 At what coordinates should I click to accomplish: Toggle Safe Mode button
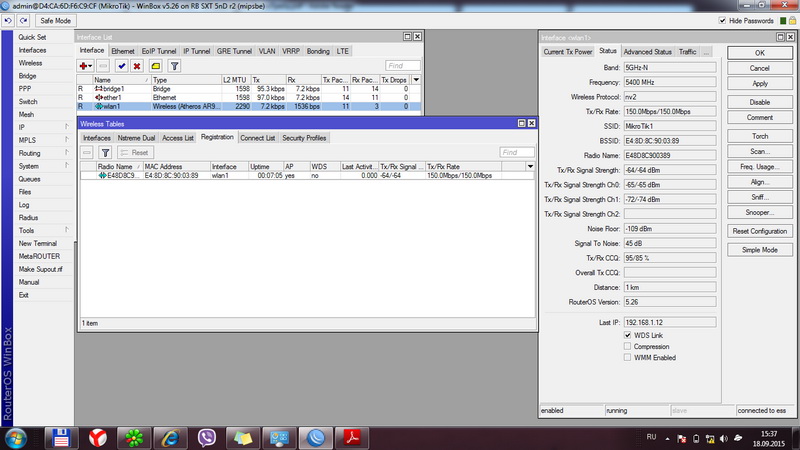point(56,21)
